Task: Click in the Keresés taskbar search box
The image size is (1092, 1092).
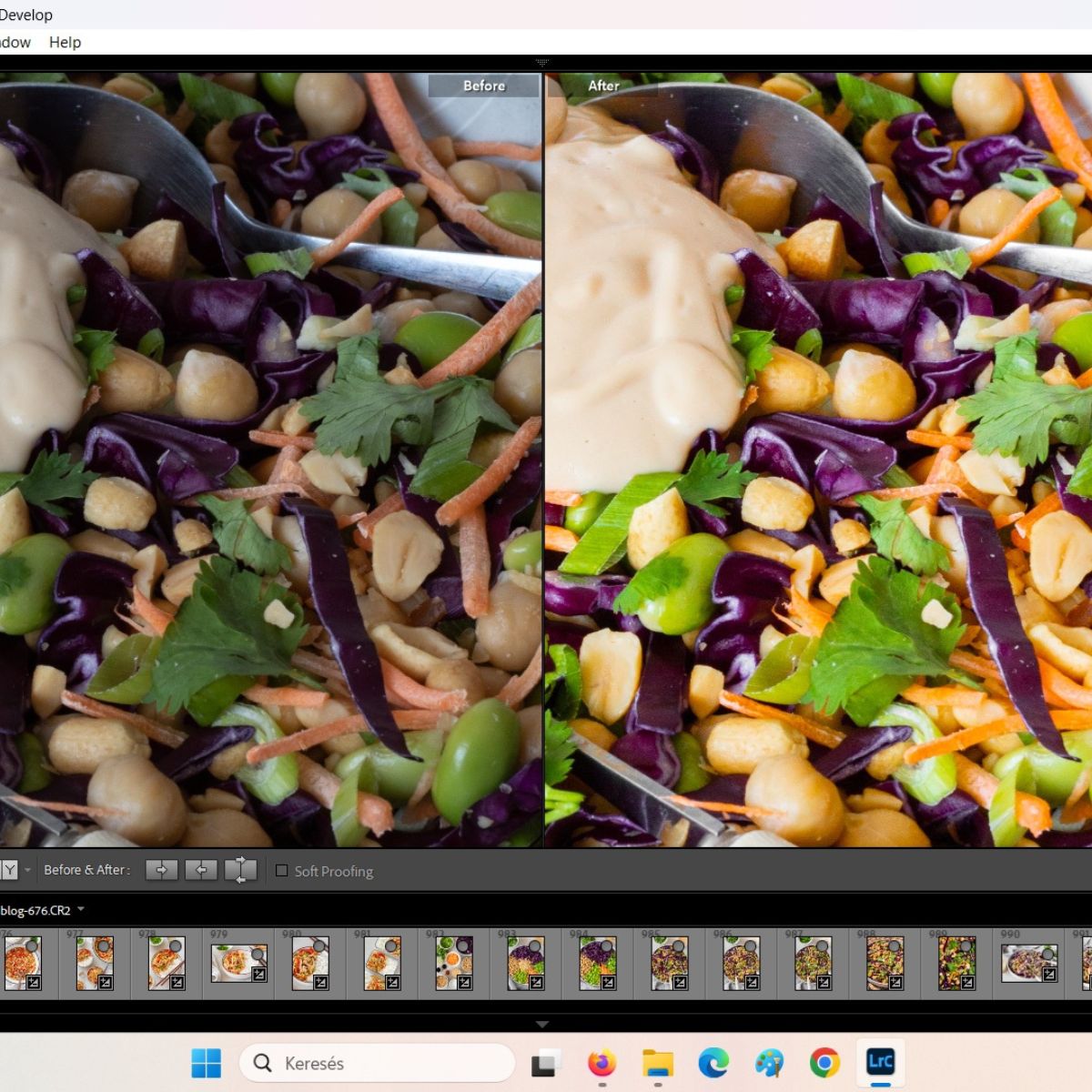Action: [378, 1063]
